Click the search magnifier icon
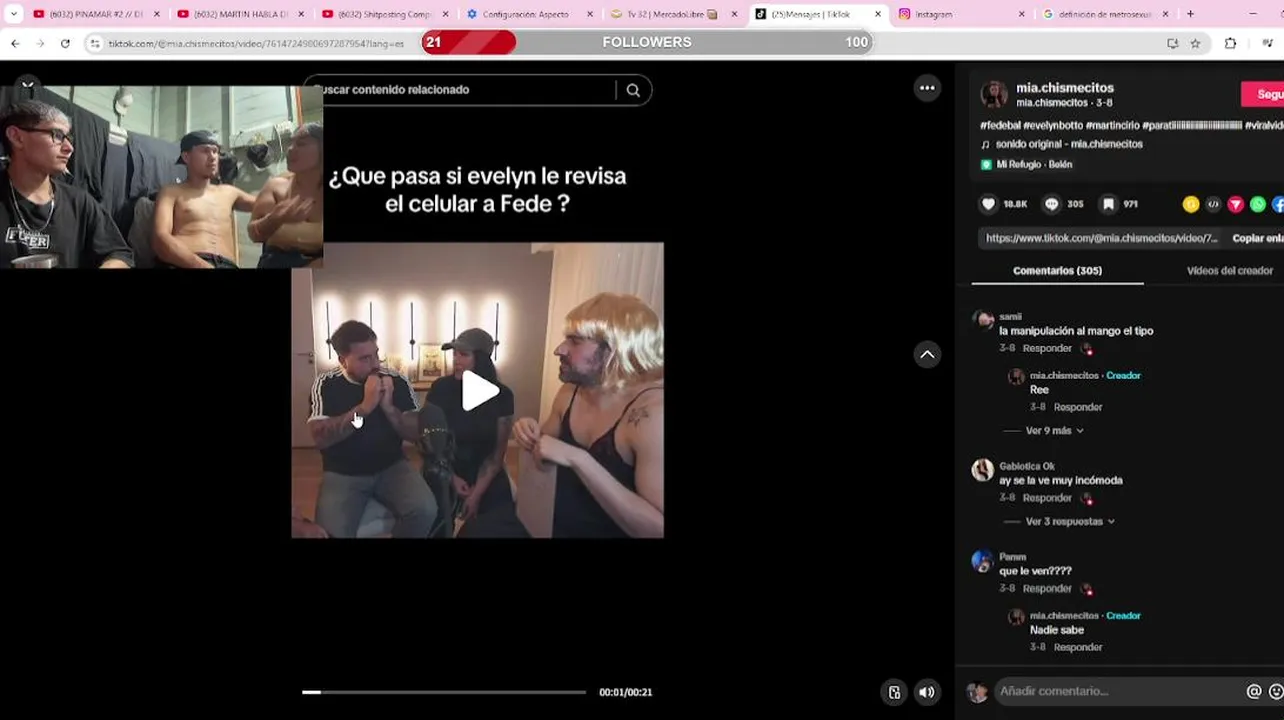The width and height of the screenshot is (1284, 720). tap(633, 90)
